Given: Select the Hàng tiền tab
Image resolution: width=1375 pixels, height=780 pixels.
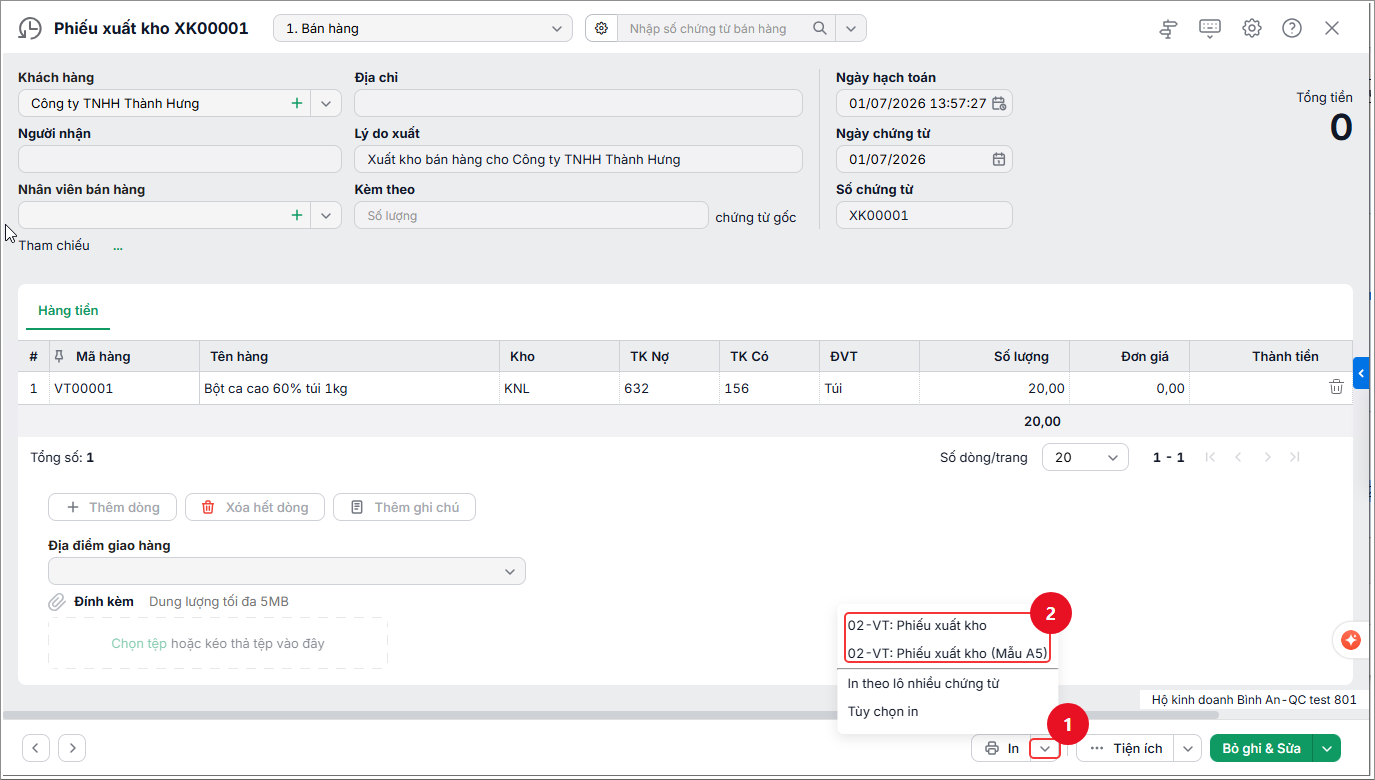Looking at the screenshot, I should [68, 311].
